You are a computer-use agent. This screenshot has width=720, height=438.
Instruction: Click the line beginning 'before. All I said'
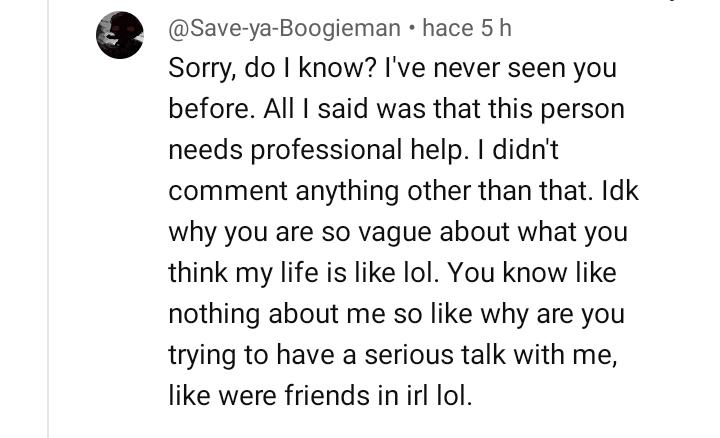coord(396,109)
